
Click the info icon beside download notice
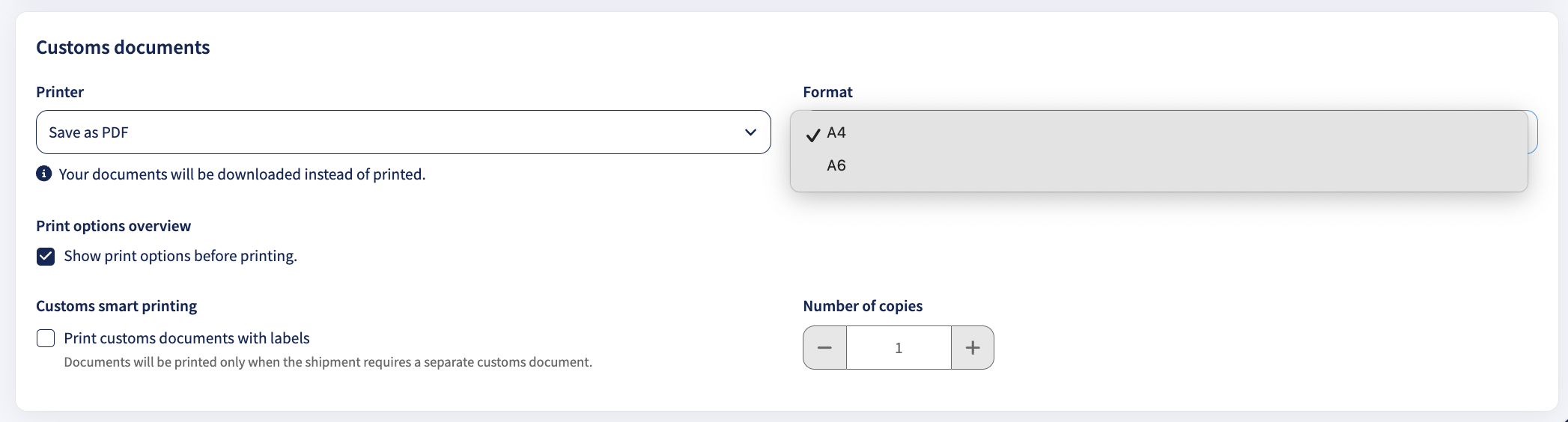coord(44,174)
